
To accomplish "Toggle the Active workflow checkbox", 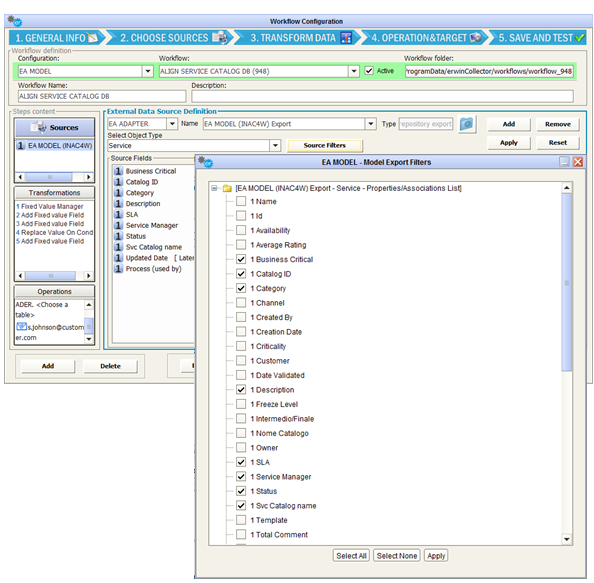I will tap(369, 70).
